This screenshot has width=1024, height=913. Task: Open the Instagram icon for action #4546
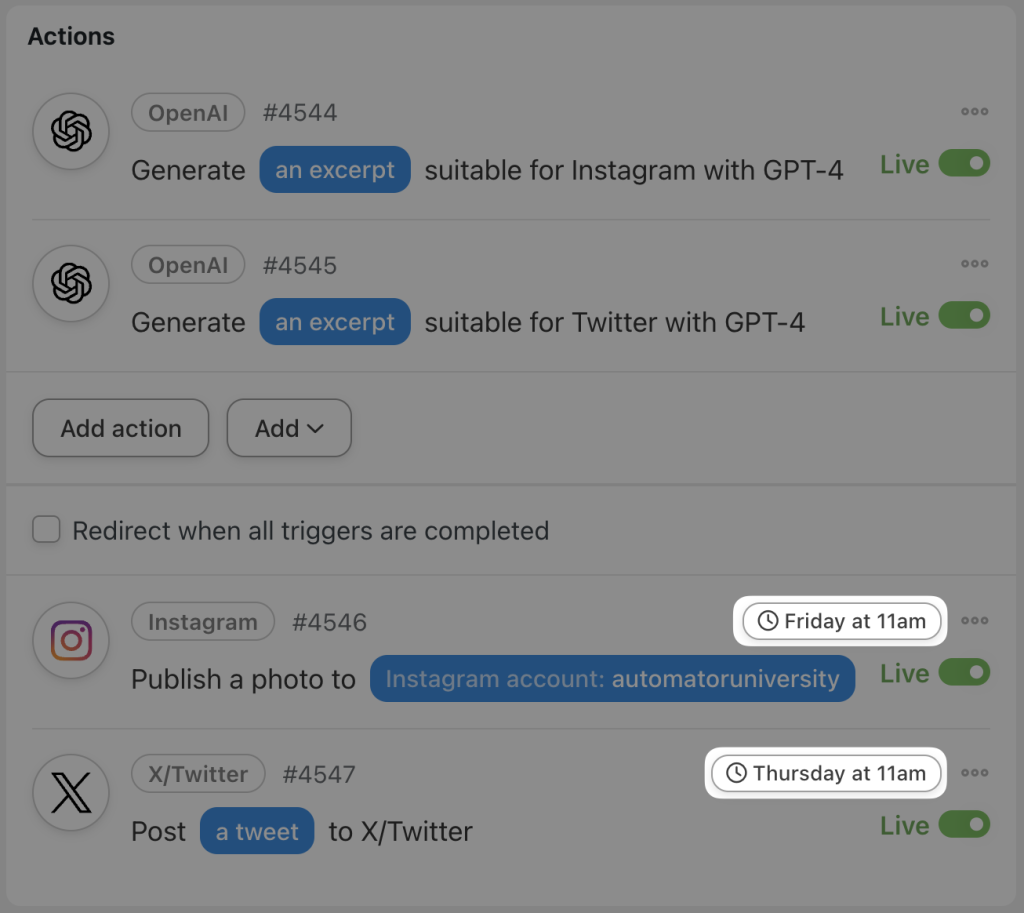tap(70, 640)
